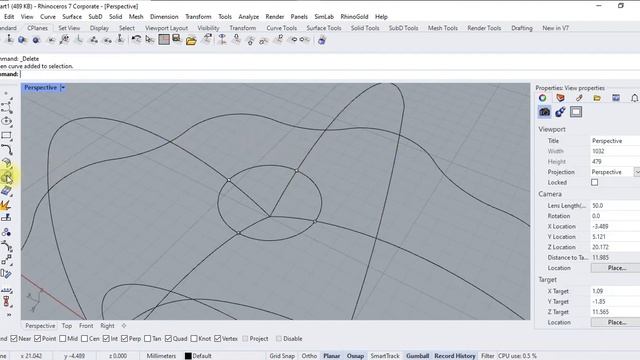Click the highlighted solid creation tool icon
This screenshot has height=360, width=640.
tap(7, 177)
